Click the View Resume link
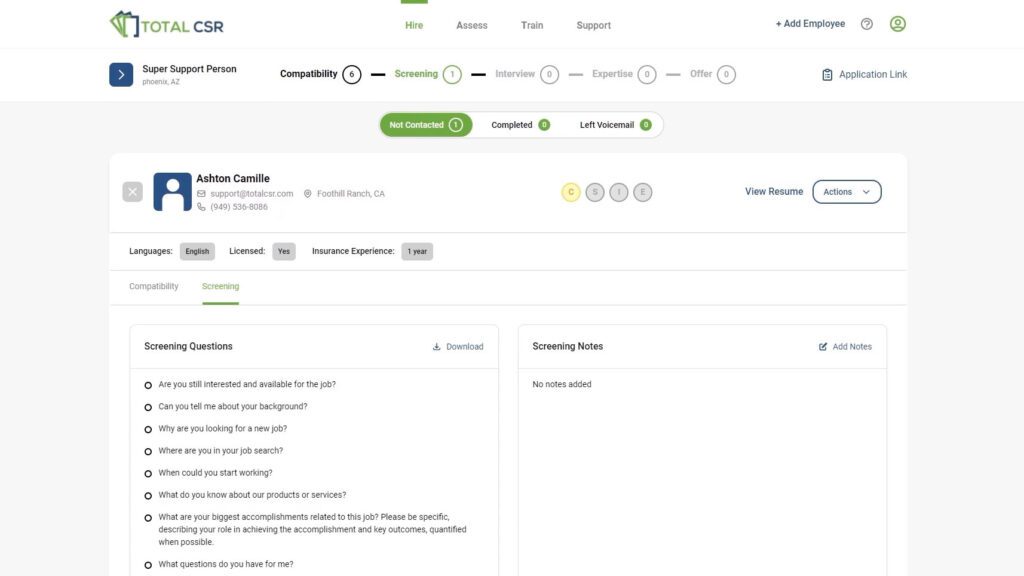Image resolution: width=1024 pixels, height=576 pixels. click(x=773, y=191)
